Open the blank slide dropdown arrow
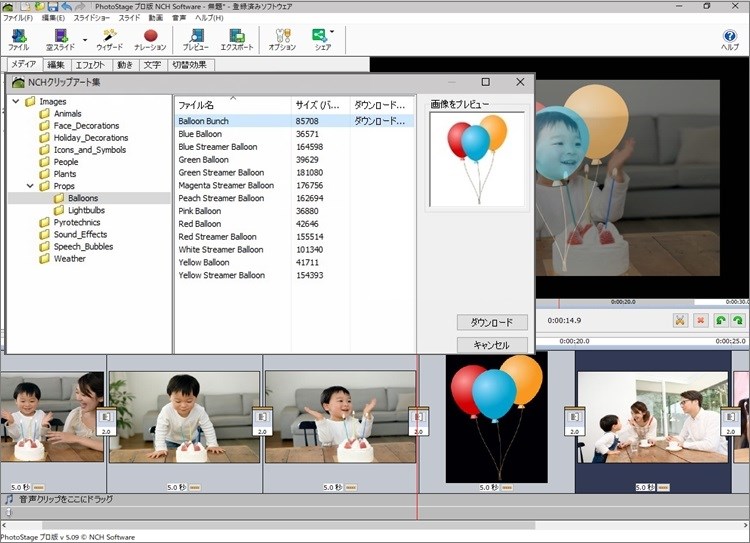 pyautogui.click(x=85, y=40)
